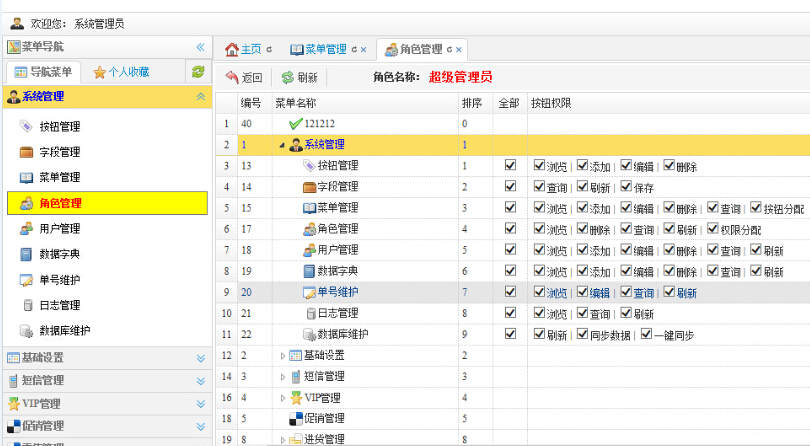Click the 促销管理 icon in grid row 18
This screenshot has width=810, height=446.
[x=295, y=419]
